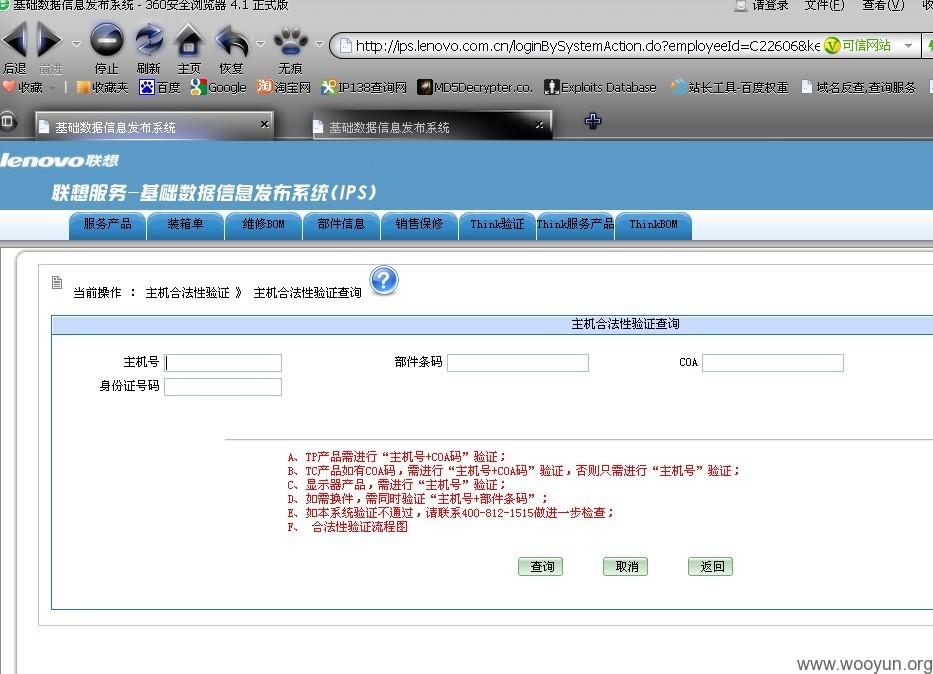The width and height of the screenshot is (933, 674).
Task: Open the 部件信息 nav tab
Action: [341, 225]
